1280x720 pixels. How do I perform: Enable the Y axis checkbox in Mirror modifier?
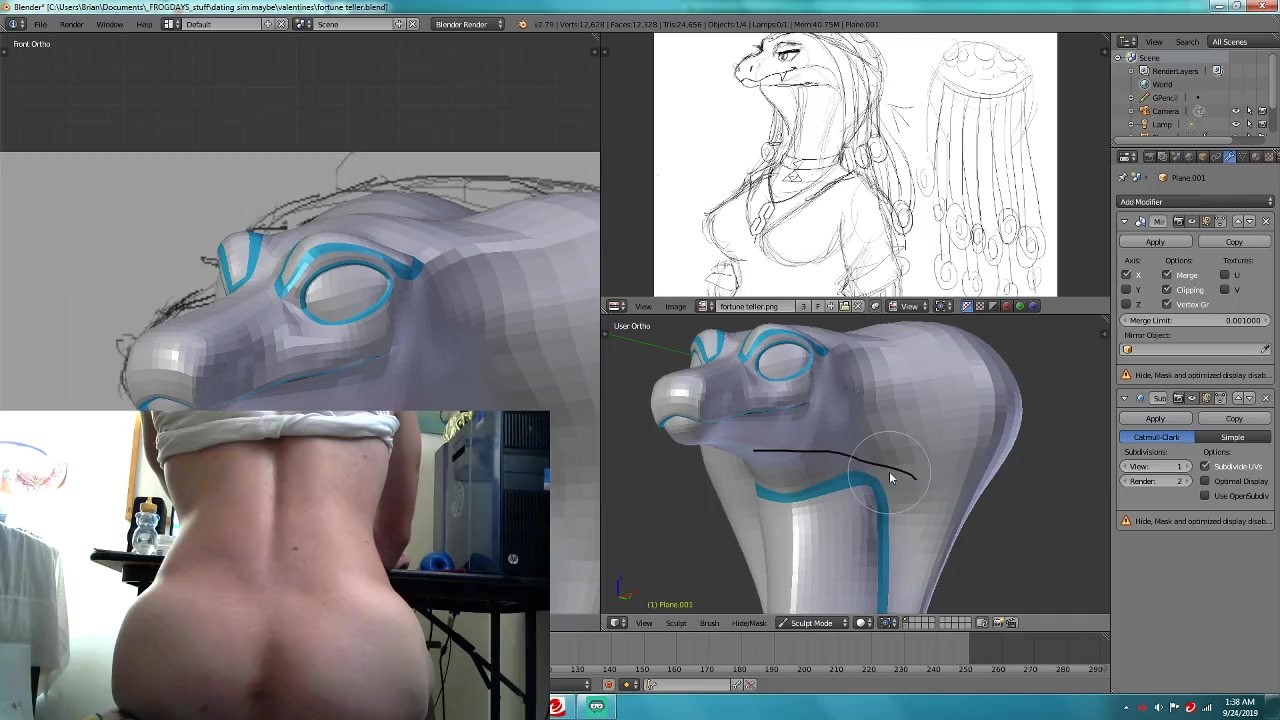(1127, 290)
